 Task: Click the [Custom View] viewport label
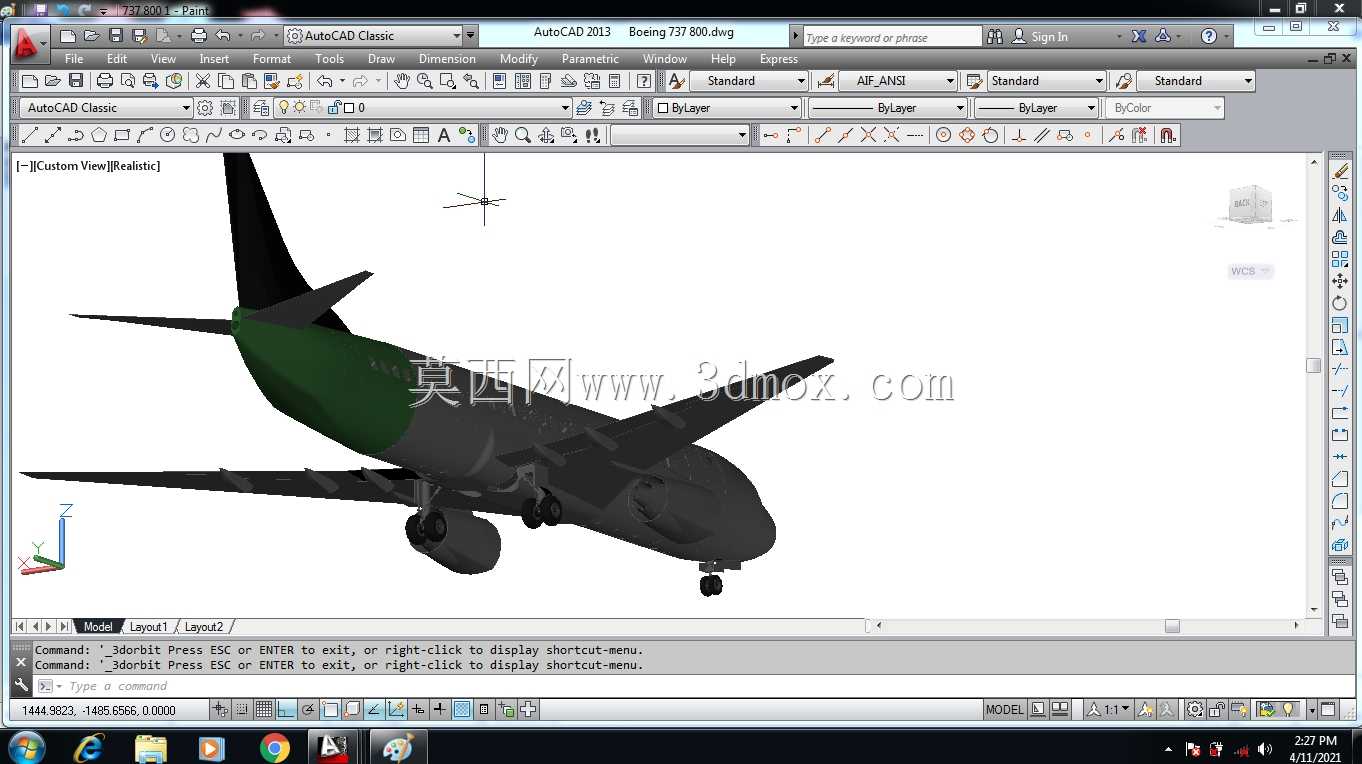(71, 166)
